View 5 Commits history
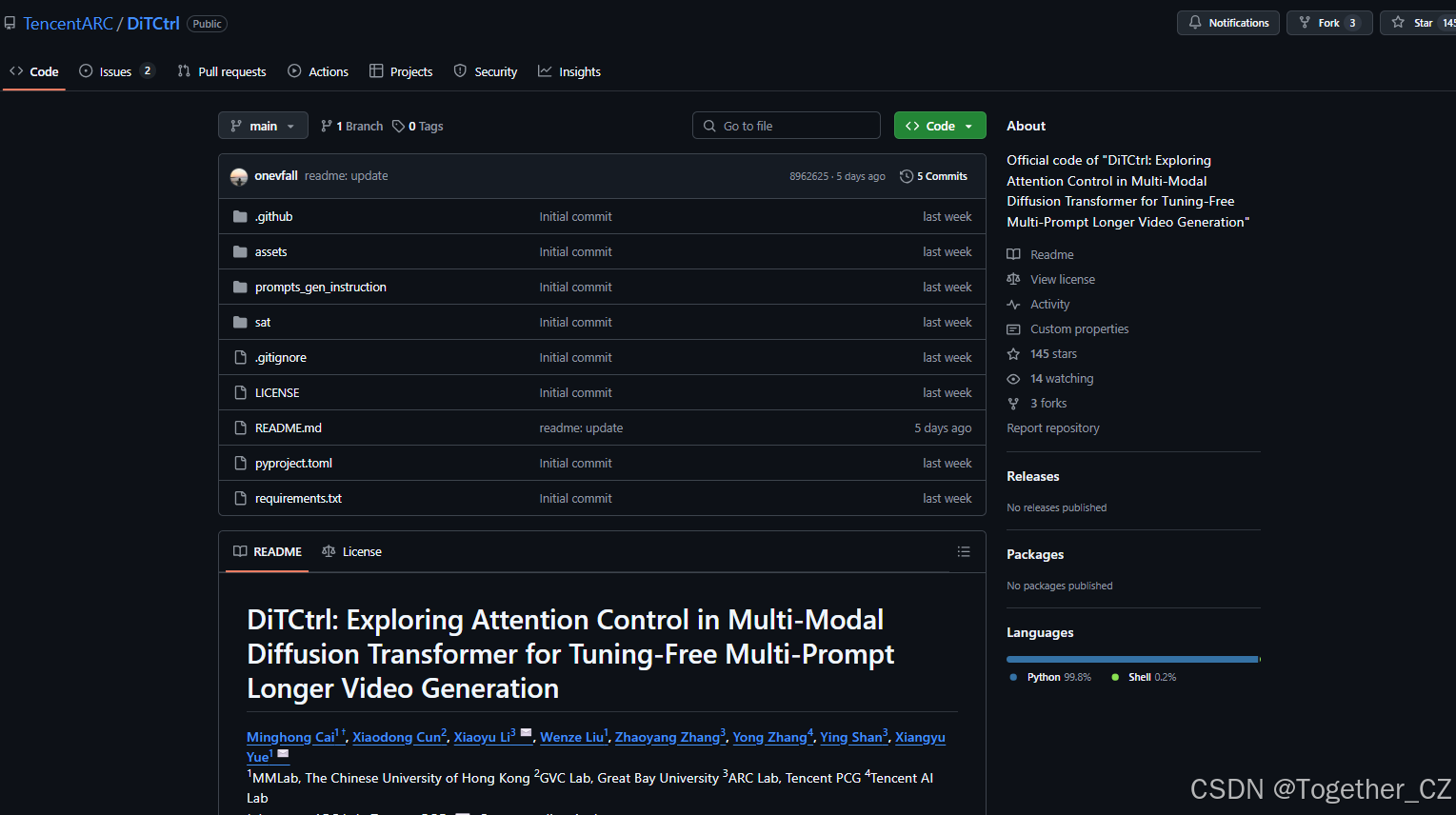Image resolution: width=1456 pixels, height=815 pixels. pos(933,176)
